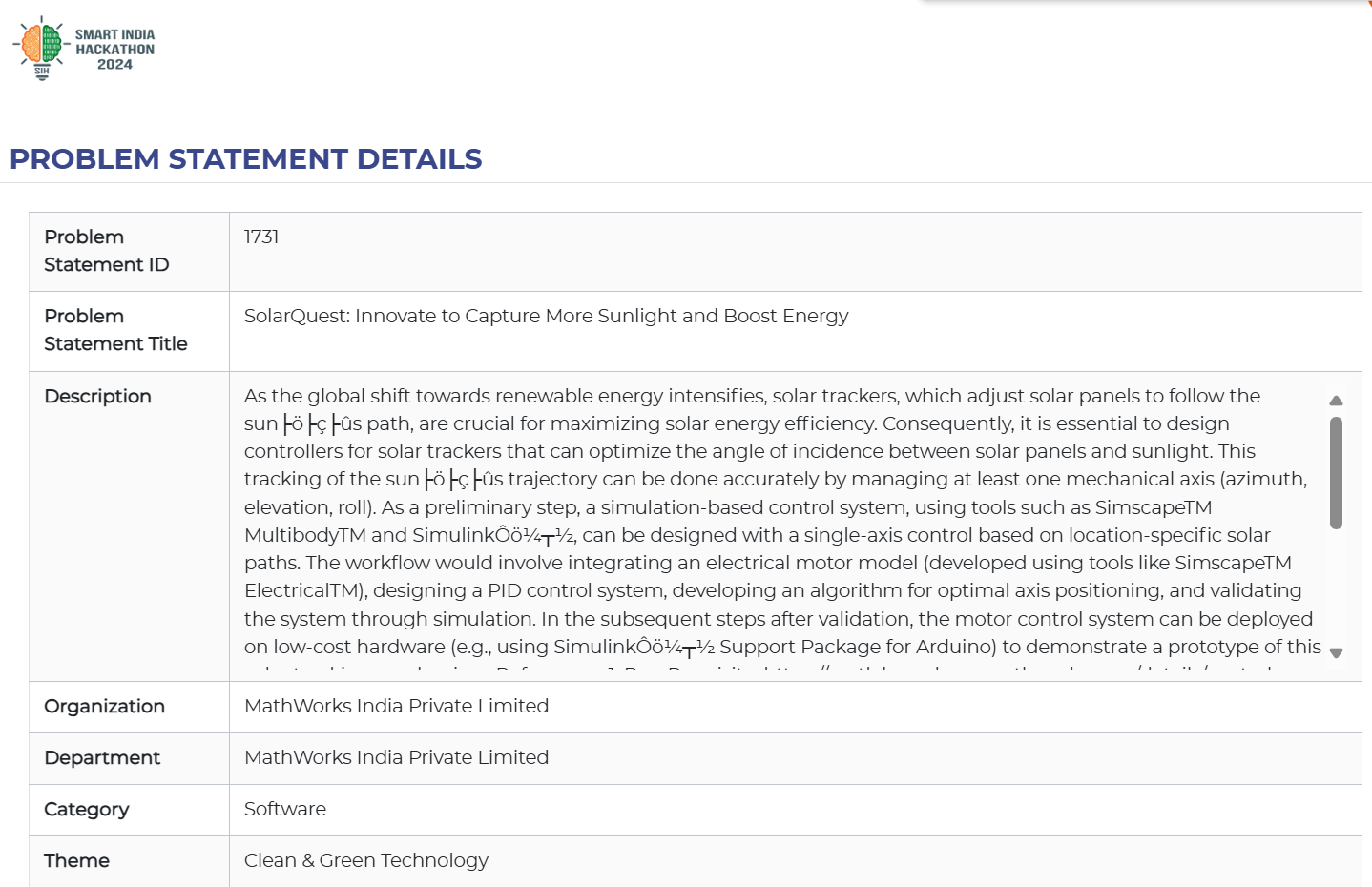Click the SolarQuest problem title text
This screenshot has height=887, width=1372.
(x=546, y=316)
